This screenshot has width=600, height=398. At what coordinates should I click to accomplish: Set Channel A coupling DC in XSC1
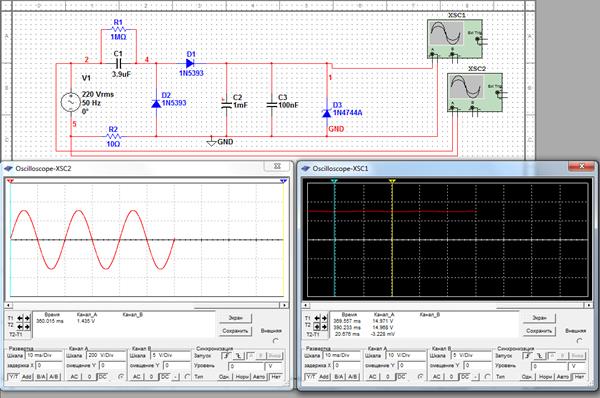click(400, 377)
